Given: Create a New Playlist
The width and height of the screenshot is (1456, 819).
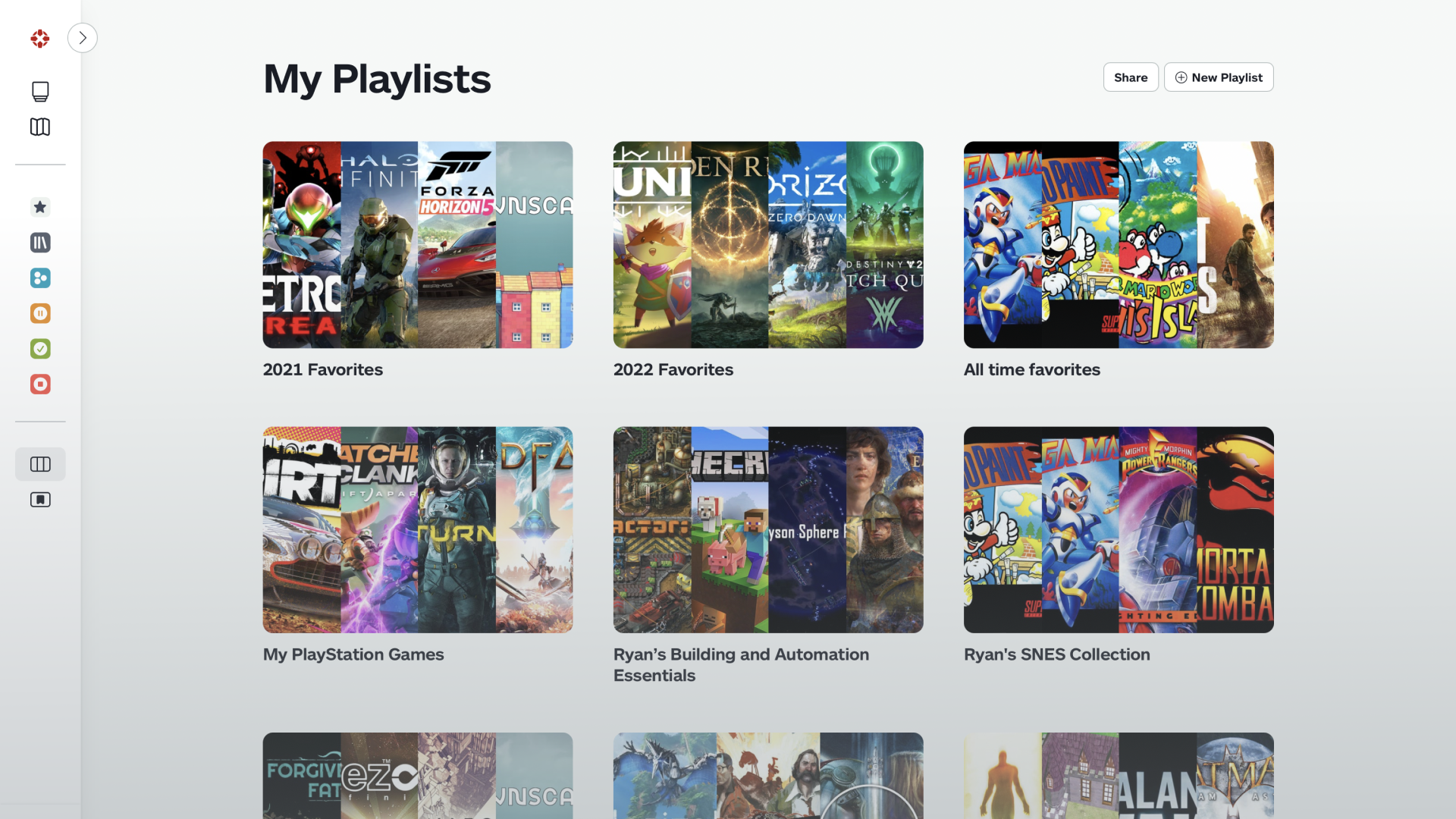Looking at the screenshot, I should 1218,77.
